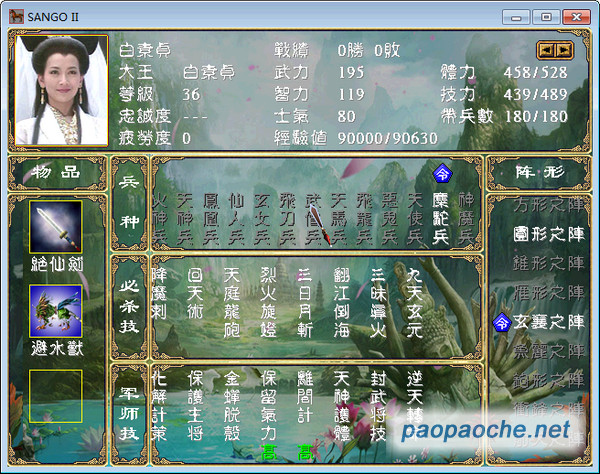
Task: Pick the 保留氣力 strategist skill
Action: pyautogui.click(x=268, y=406)
